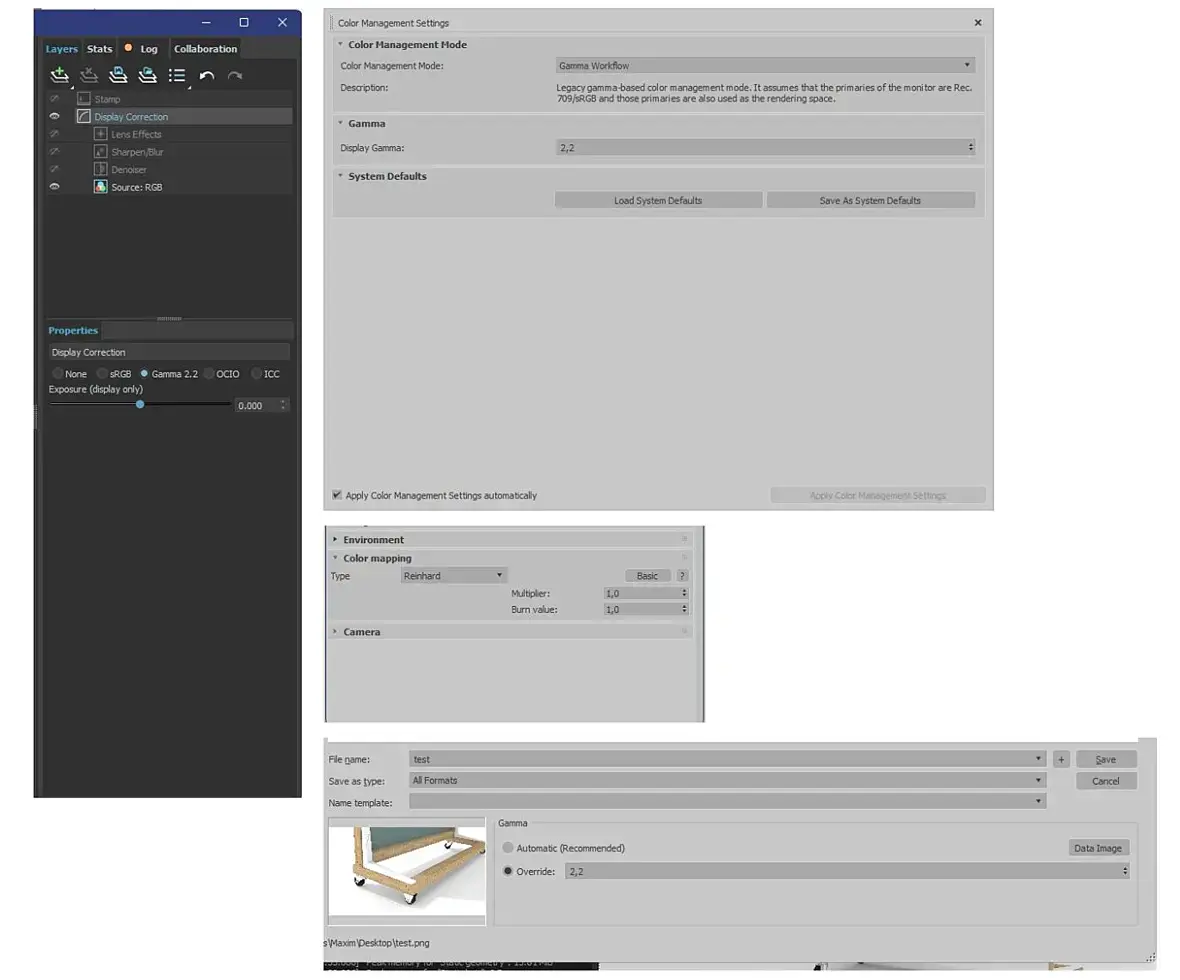The height and width of the screenshot is (980, 1180).
Task: Select Automatic (Recommended) gamma option
Action: (508, 848)
